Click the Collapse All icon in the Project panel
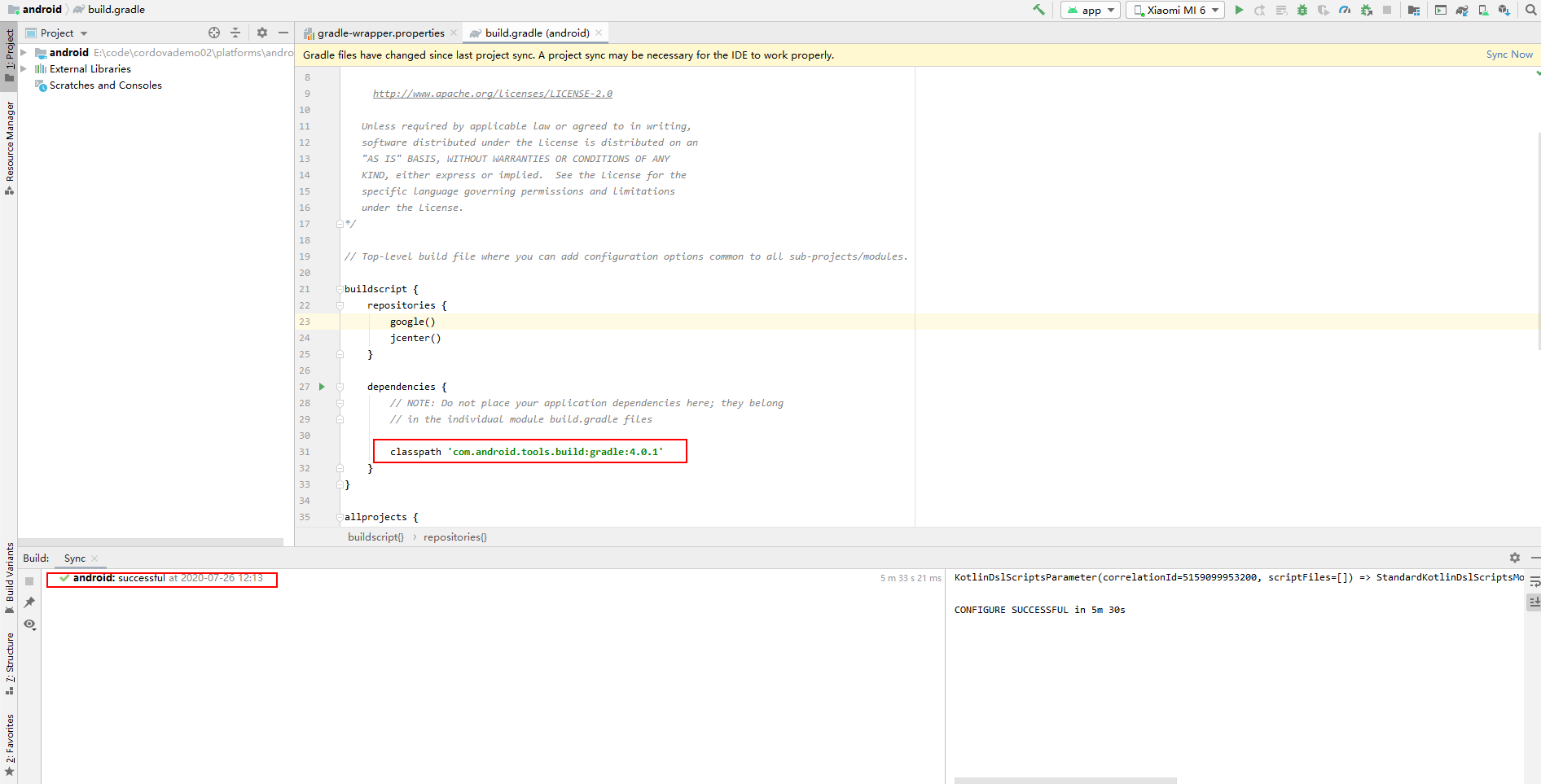 (x=235, y=33)
